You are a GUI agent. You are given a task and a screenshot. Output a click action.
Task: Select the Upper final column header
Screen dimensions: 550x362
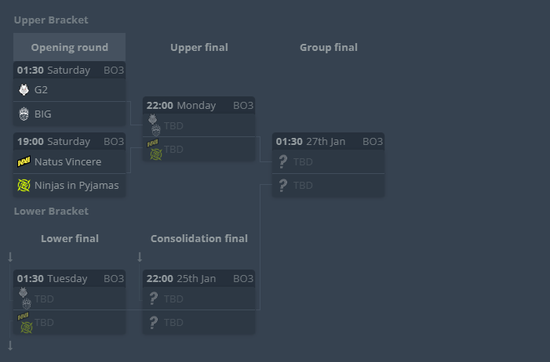pyautogui.click(x=199, y=47)
